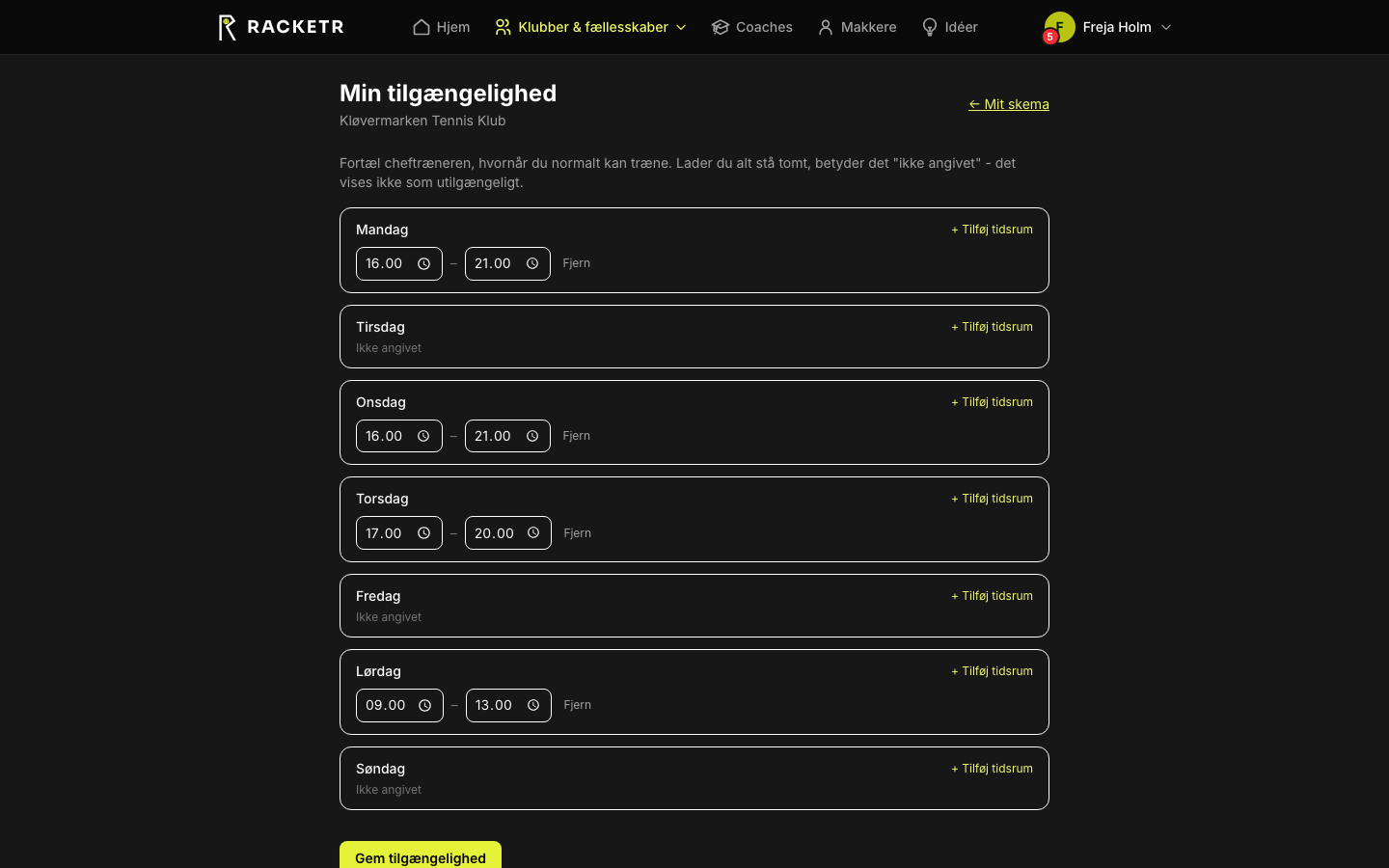Viewport: 1389px width, 868px height.
Task: Click the Lørdag start time field 09.00
Action: pos(399,705)
